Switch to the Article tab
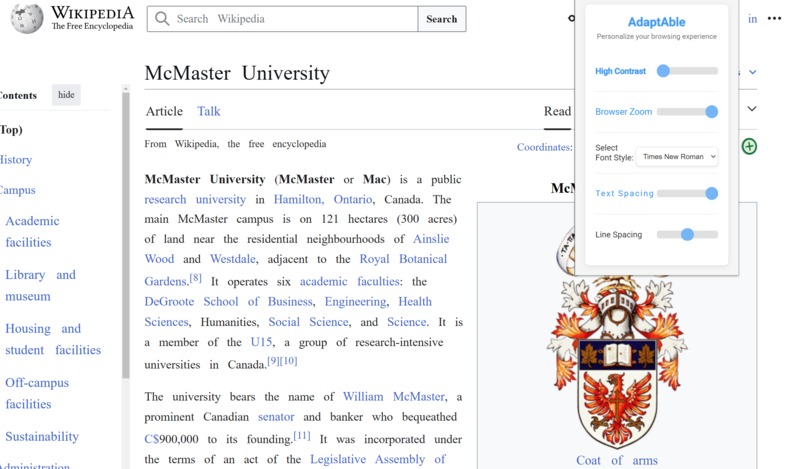Image resolution: width=806 pixels, height=469 pixels. tap(164, 111)
